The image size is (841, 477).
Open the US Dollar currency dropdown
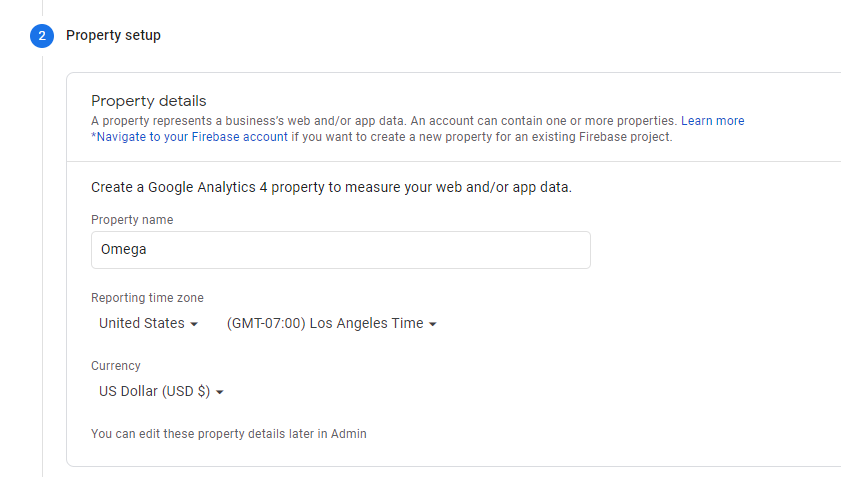pos(161,392)
